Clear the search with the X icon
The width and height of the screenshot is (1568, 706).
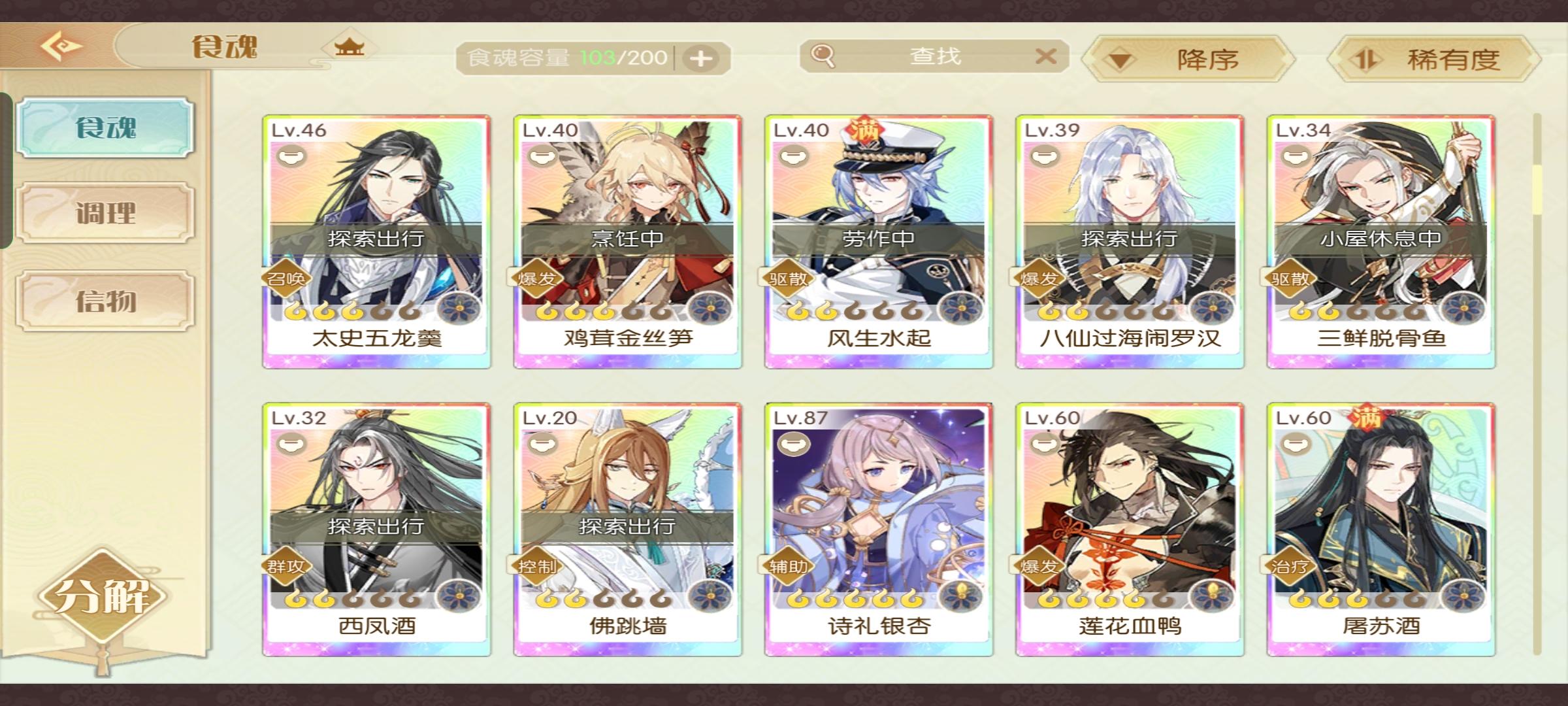1046,56
